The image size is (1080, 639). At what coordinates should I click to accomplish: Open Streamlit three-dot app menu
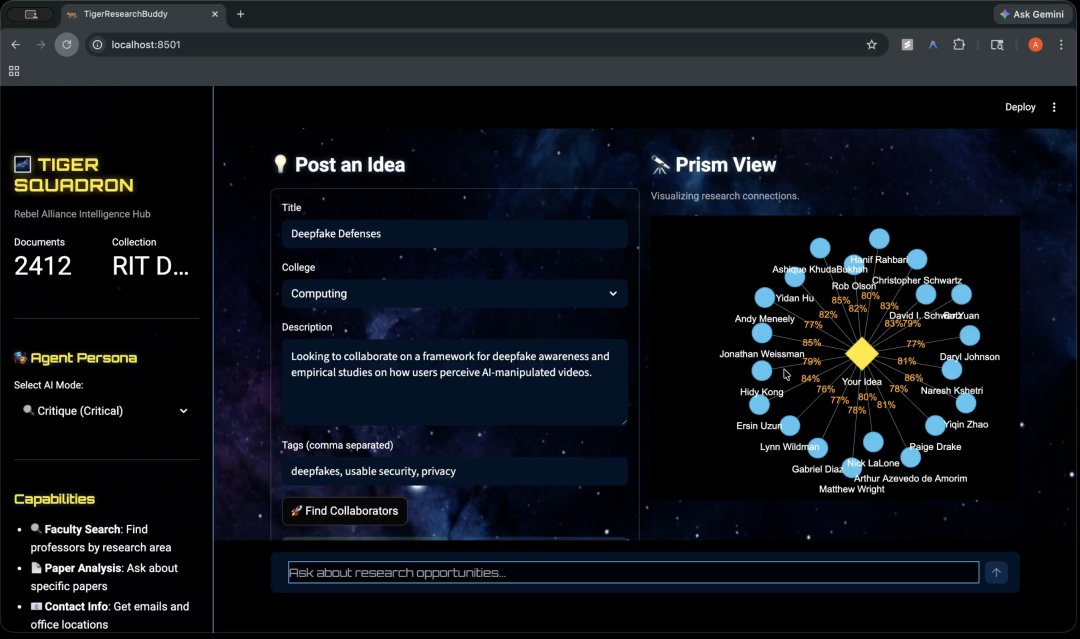click(x=1054, y=107)
